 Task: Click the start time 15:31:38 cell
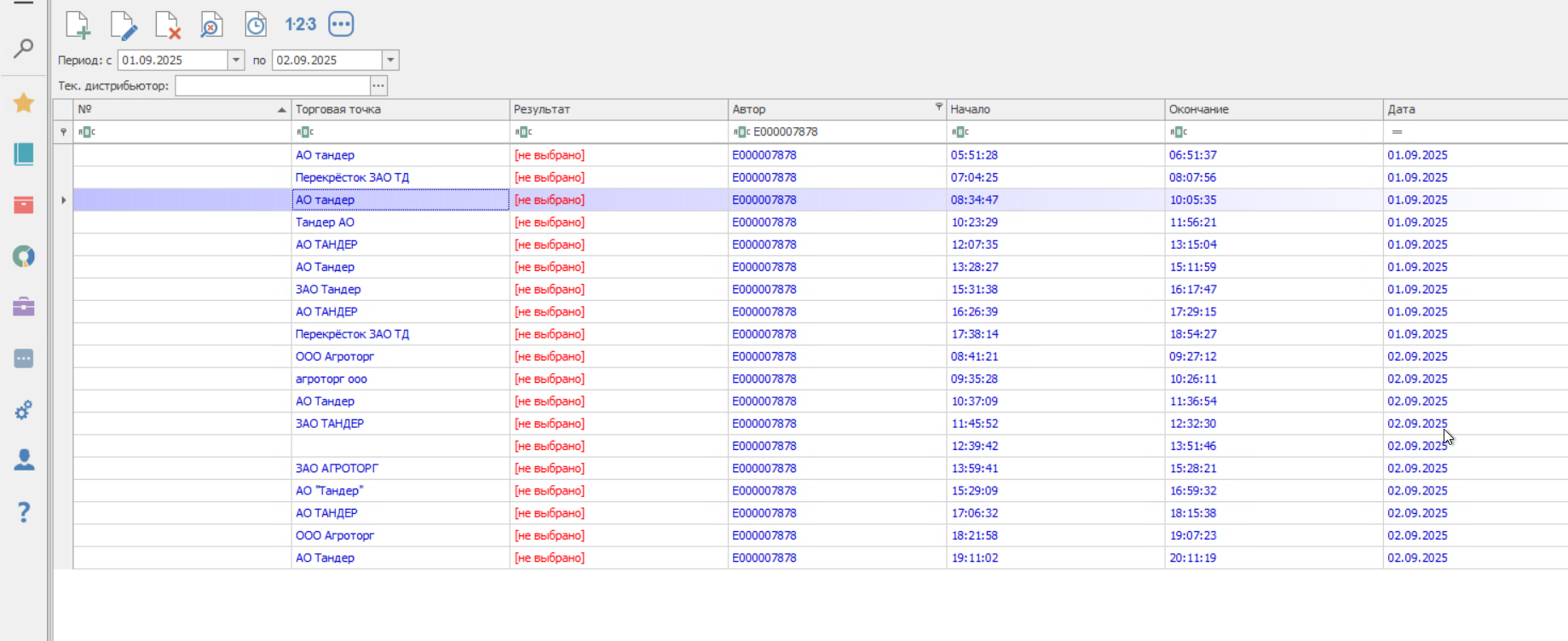1056,290
